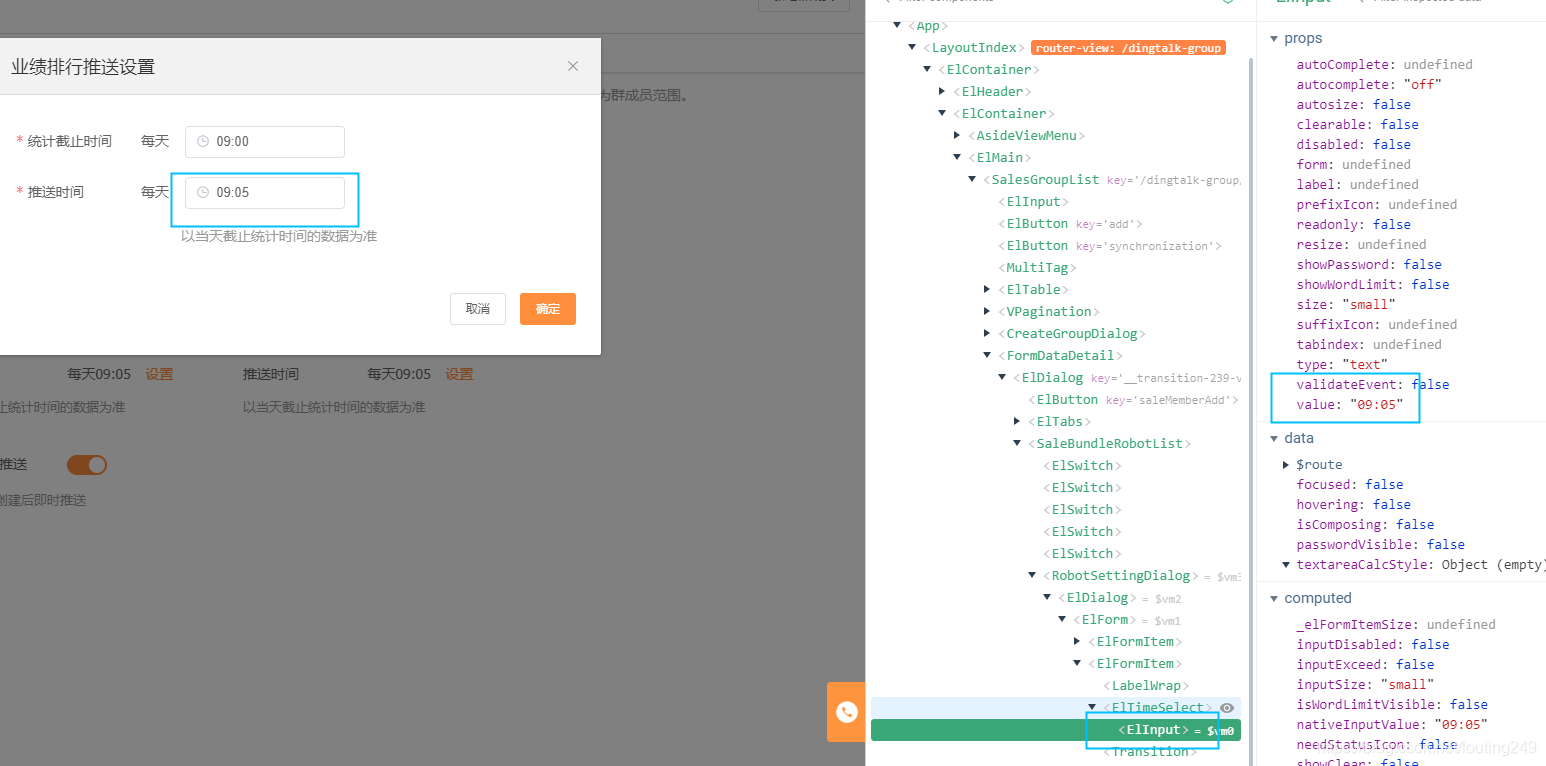This screenshot has height=766, width=1546.
Task: Click the size: "small" prop
Action: point(1346,304)
